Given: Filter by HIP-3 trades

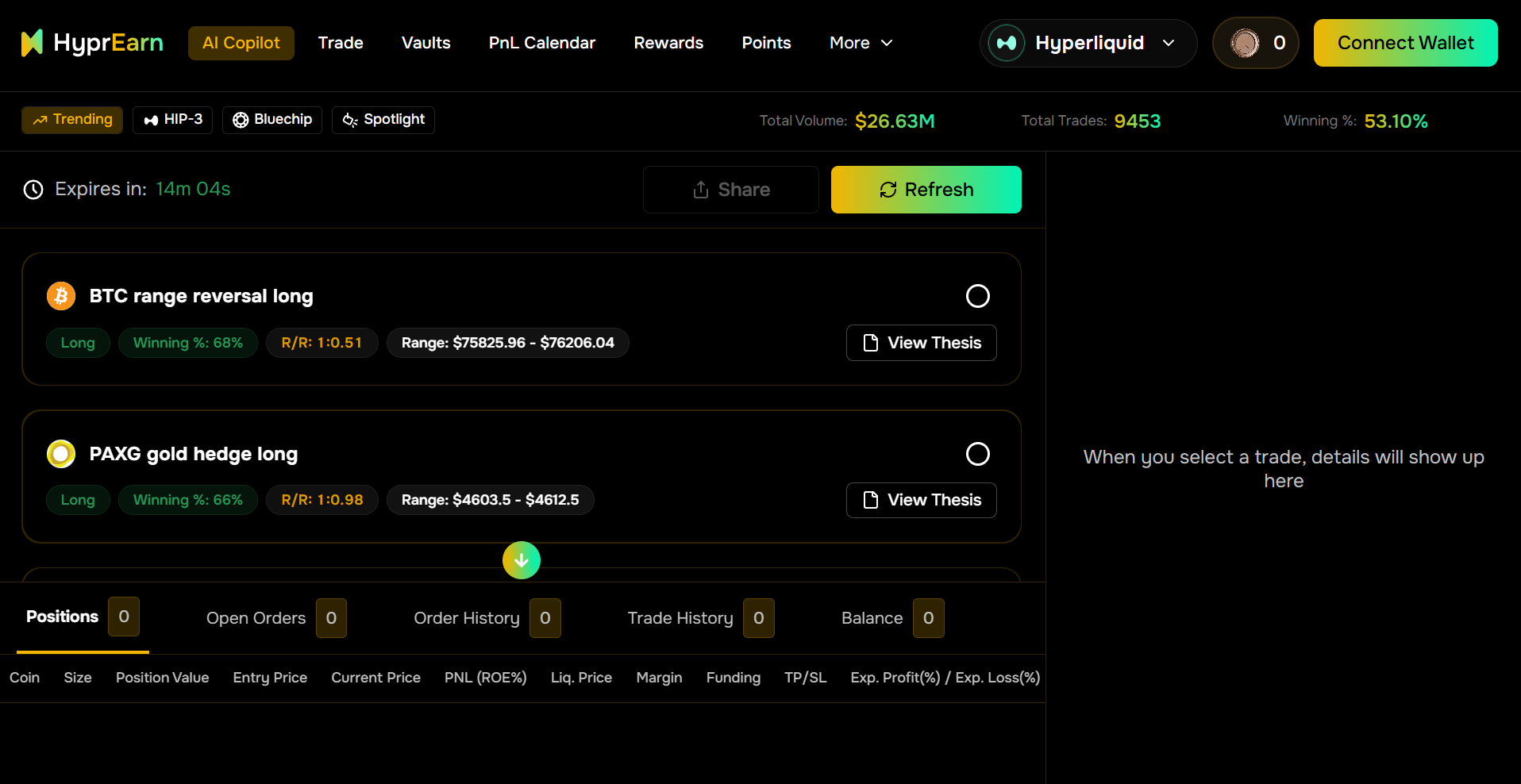Looking at the screenshot, I should (173, 120).
